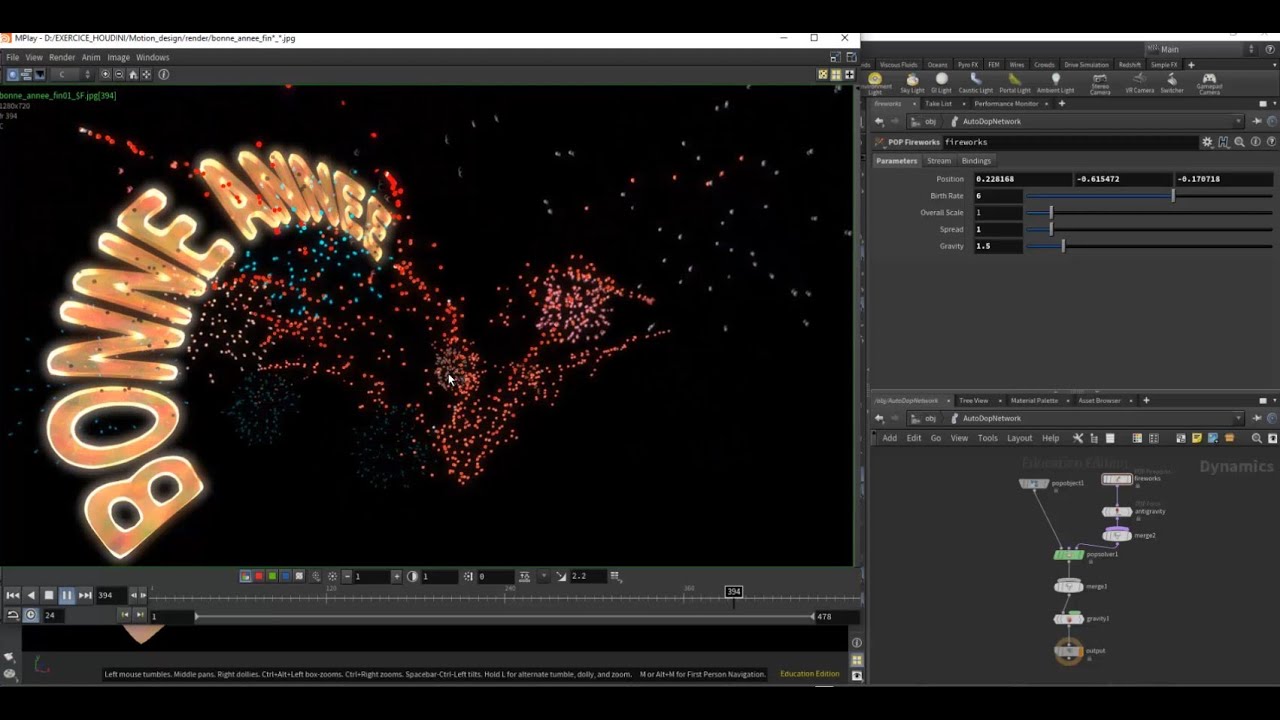The height and width of the screenshot is (720, 1280).
Task: Open the parameter gear settings menu
Action: [x=1207, y=142]
